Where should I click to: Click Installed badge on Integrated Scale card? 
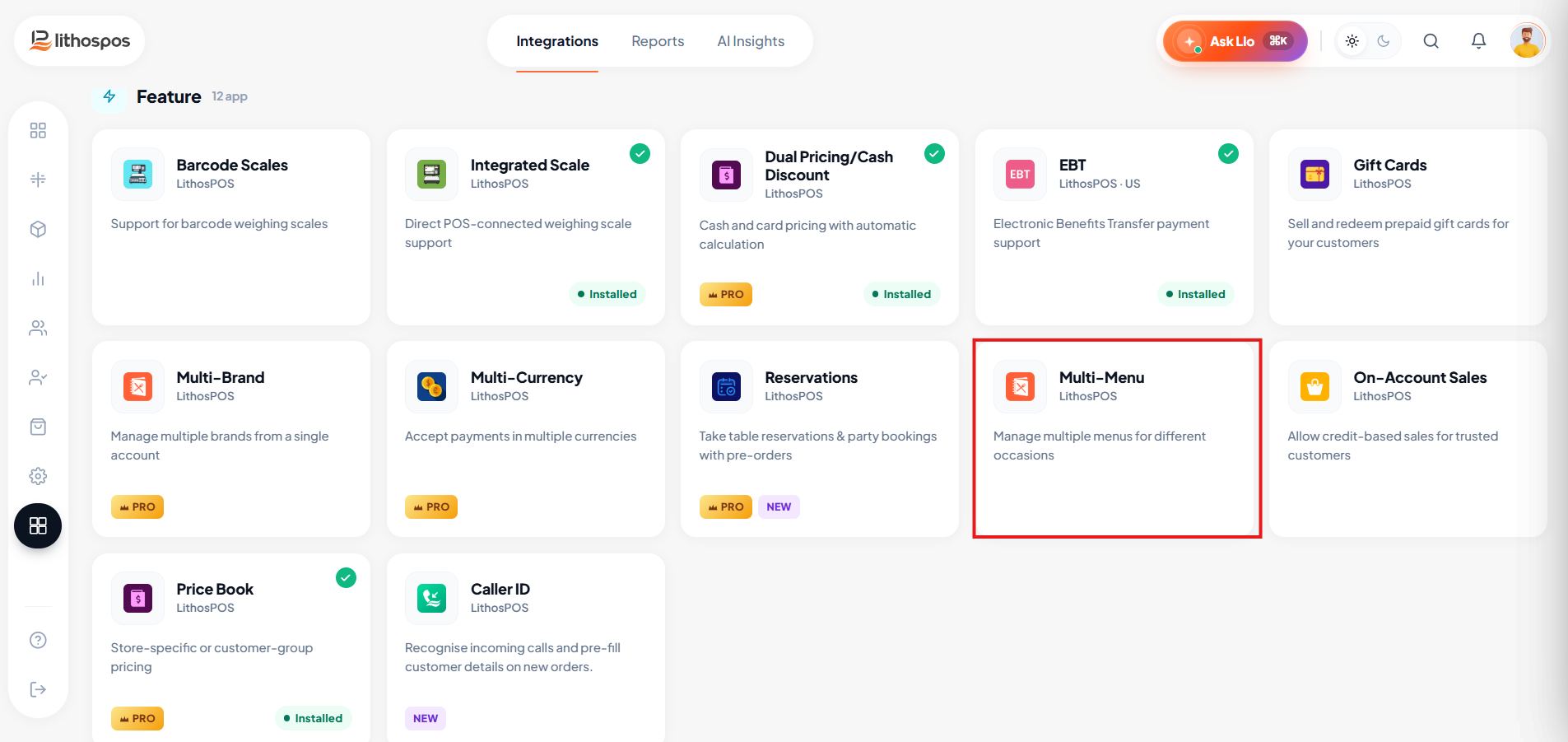(607, 294)
